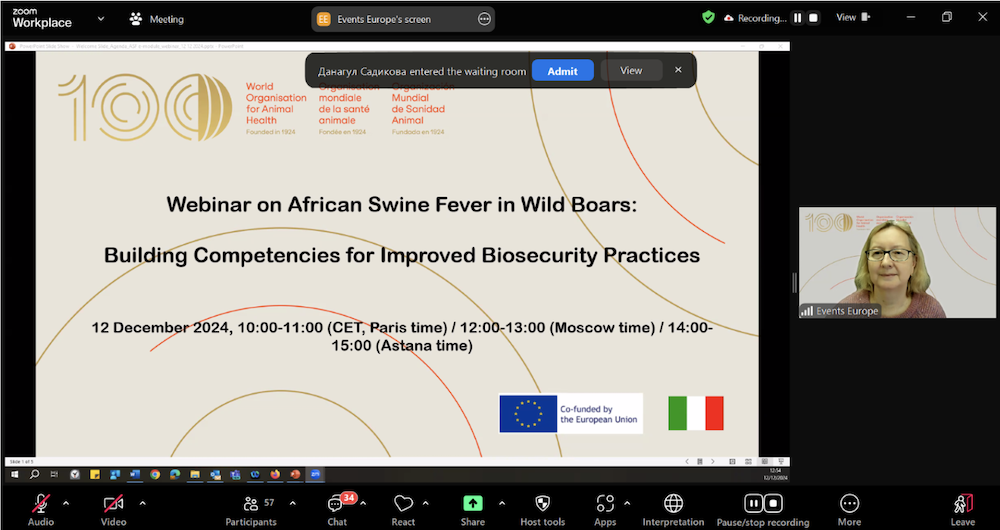View the waiting room list
The width and height of the screenshot is (1000, 530).
631,71
